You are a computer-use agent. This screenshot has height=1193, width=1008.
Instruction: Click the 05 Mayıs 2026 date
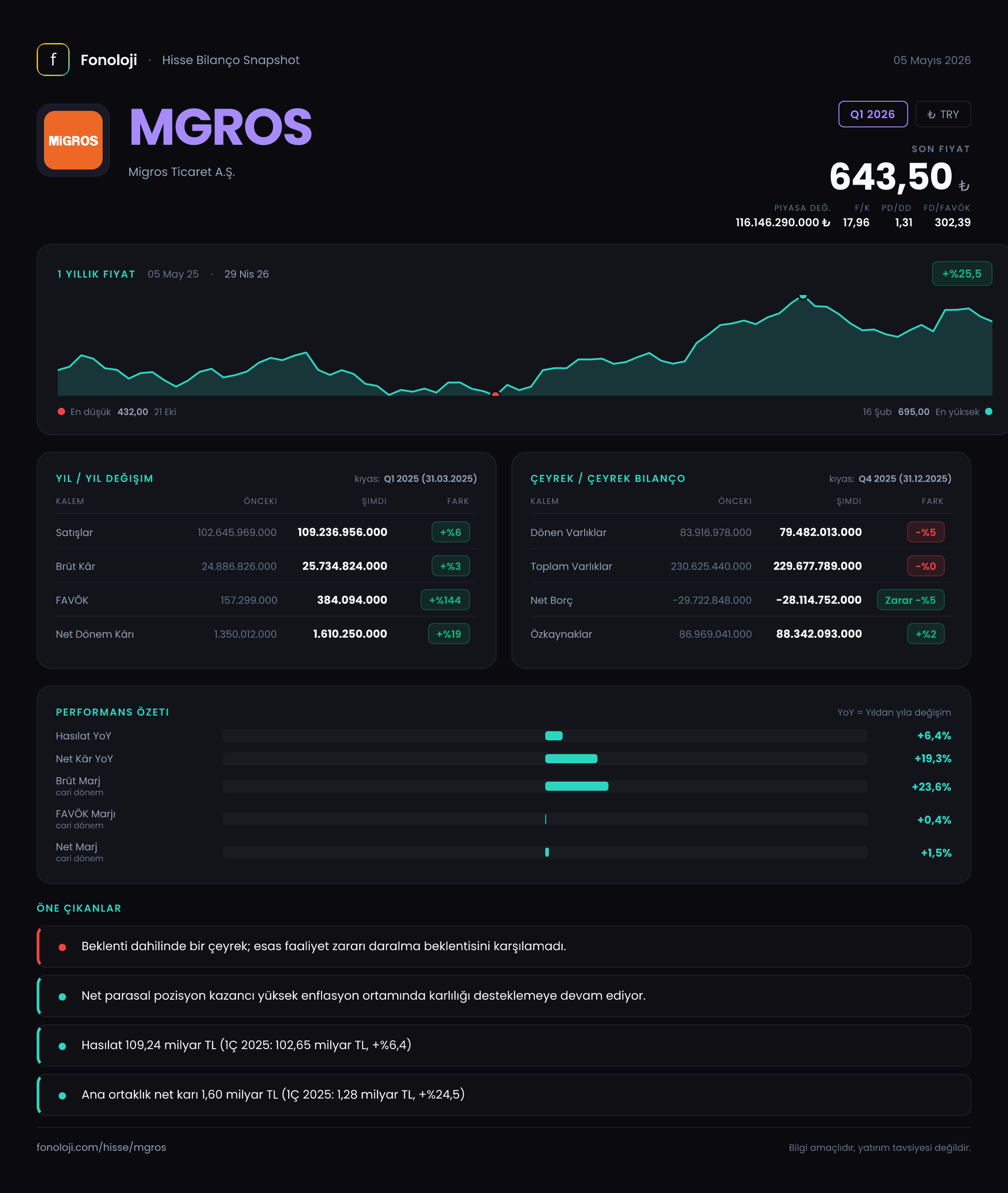(x=932, y=60)
